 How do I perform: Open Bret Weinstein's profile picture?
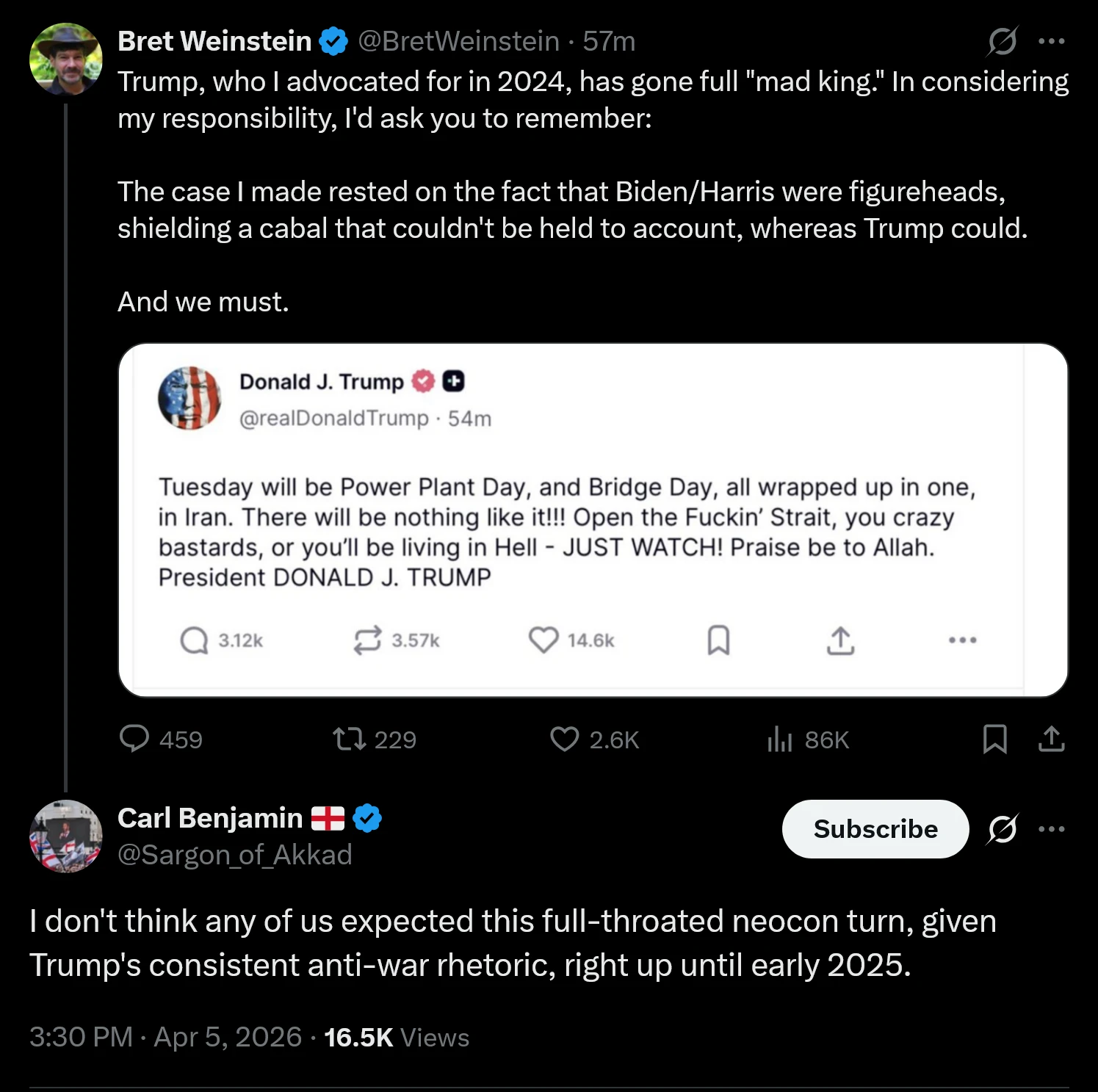(65, 59)
